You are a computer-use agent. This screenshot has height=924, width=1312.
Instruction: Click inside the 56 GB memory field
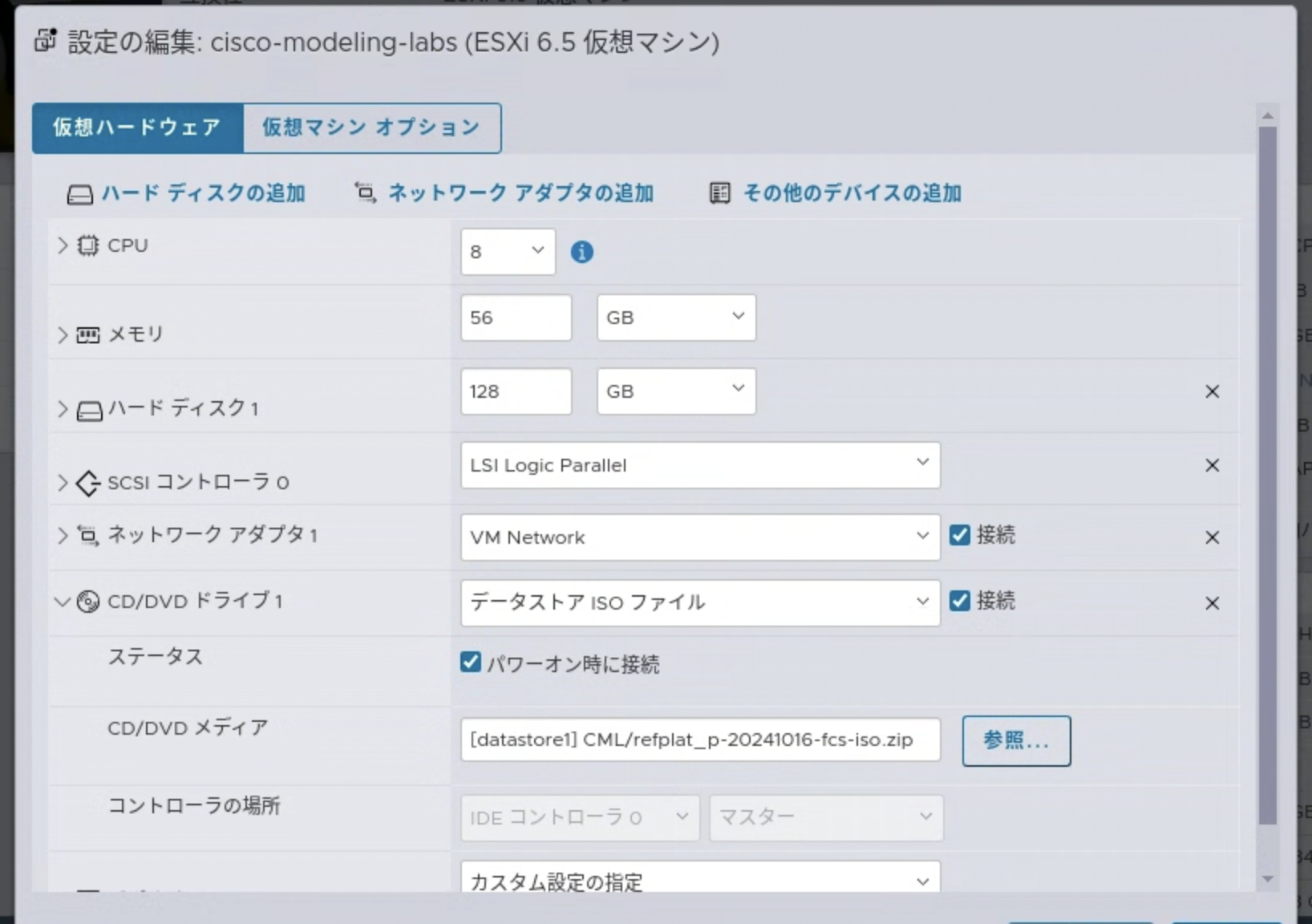pyautogui.click(x=516, y=317)
